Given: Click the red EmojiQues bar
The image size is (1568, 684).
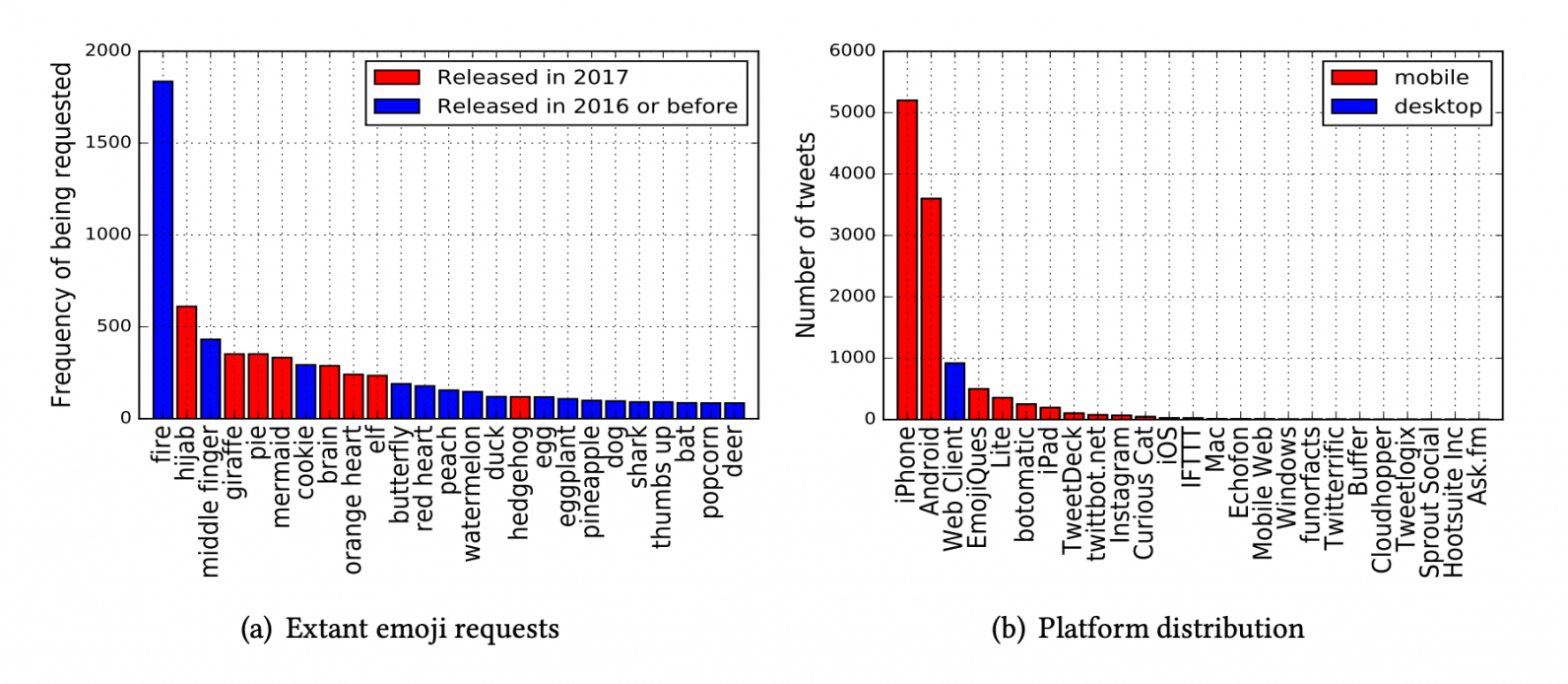Looking at the screenshot, I should 978,403.
